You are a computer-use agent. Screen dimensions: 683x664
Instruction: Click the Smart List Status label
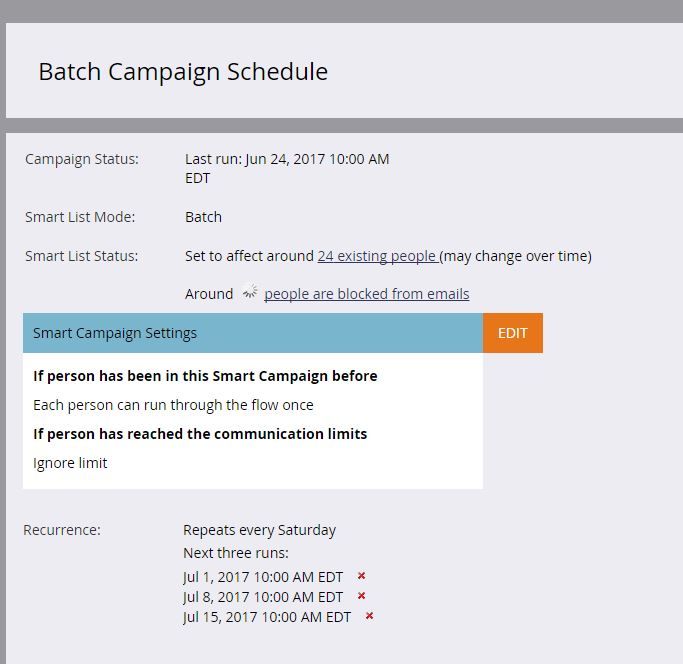pyautogui.click(x=81, y=256)
